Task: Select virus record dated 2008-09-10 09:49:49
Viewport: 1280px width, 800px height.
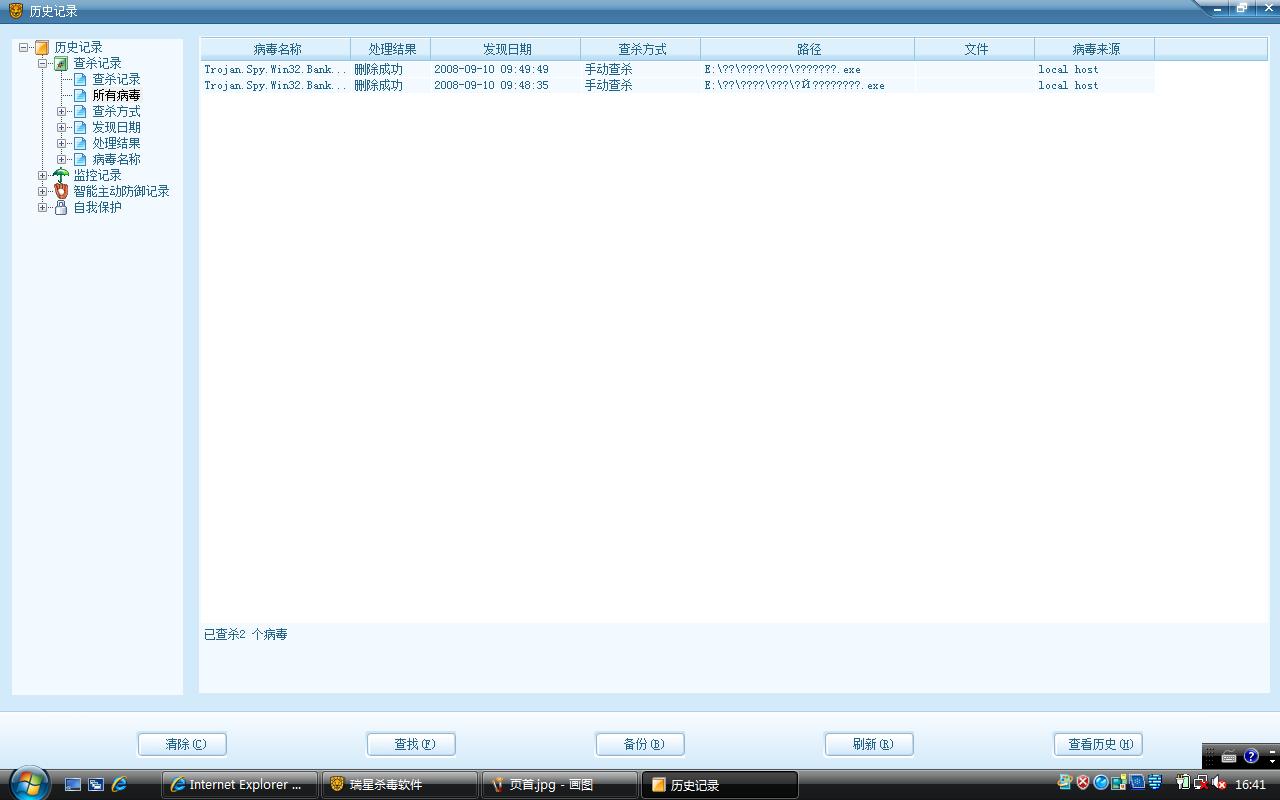Action: [677, 69]
